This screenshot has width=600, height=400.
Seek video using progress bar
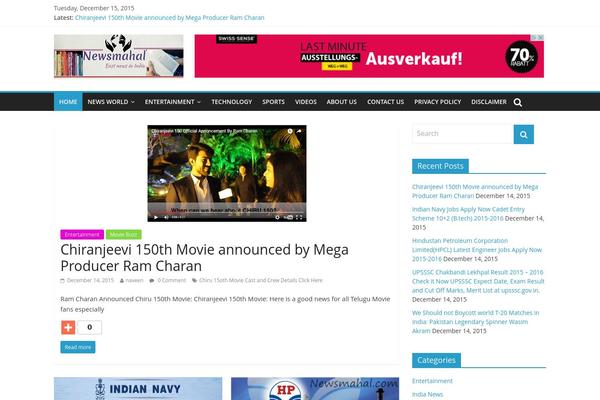(x=227, y=212)
